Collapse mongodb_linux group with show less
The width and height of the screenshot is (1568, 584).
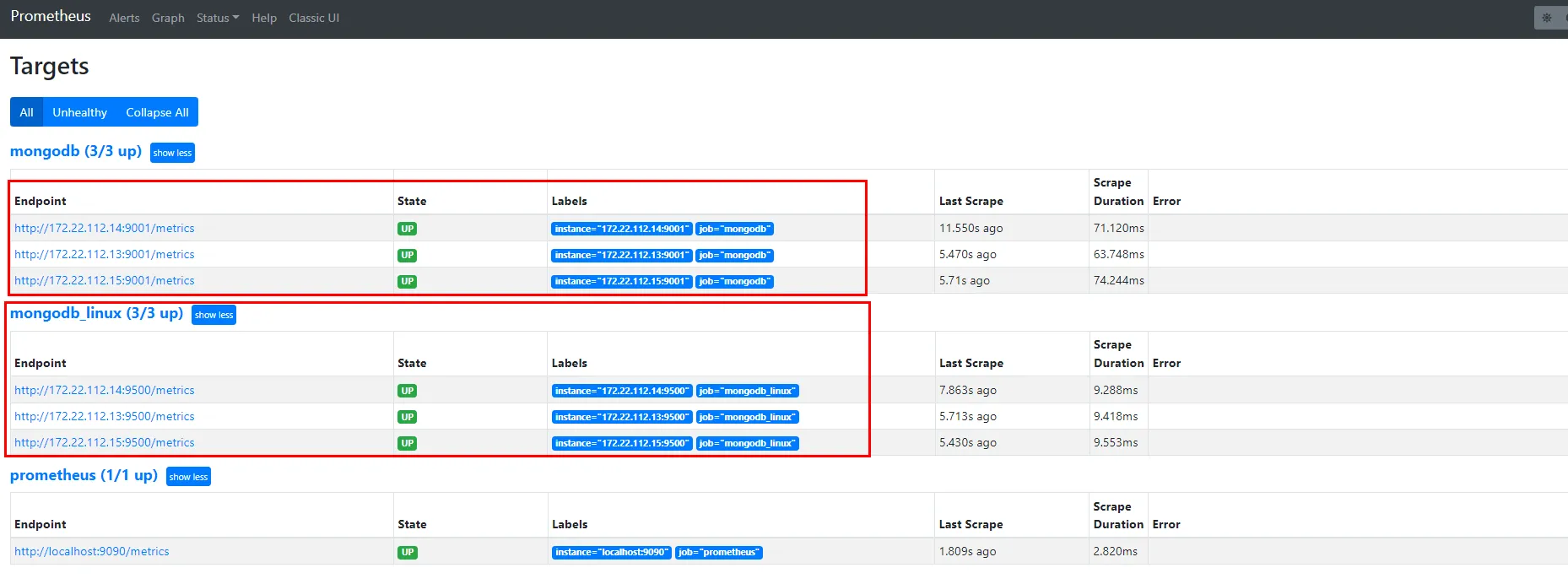point(214,315)
